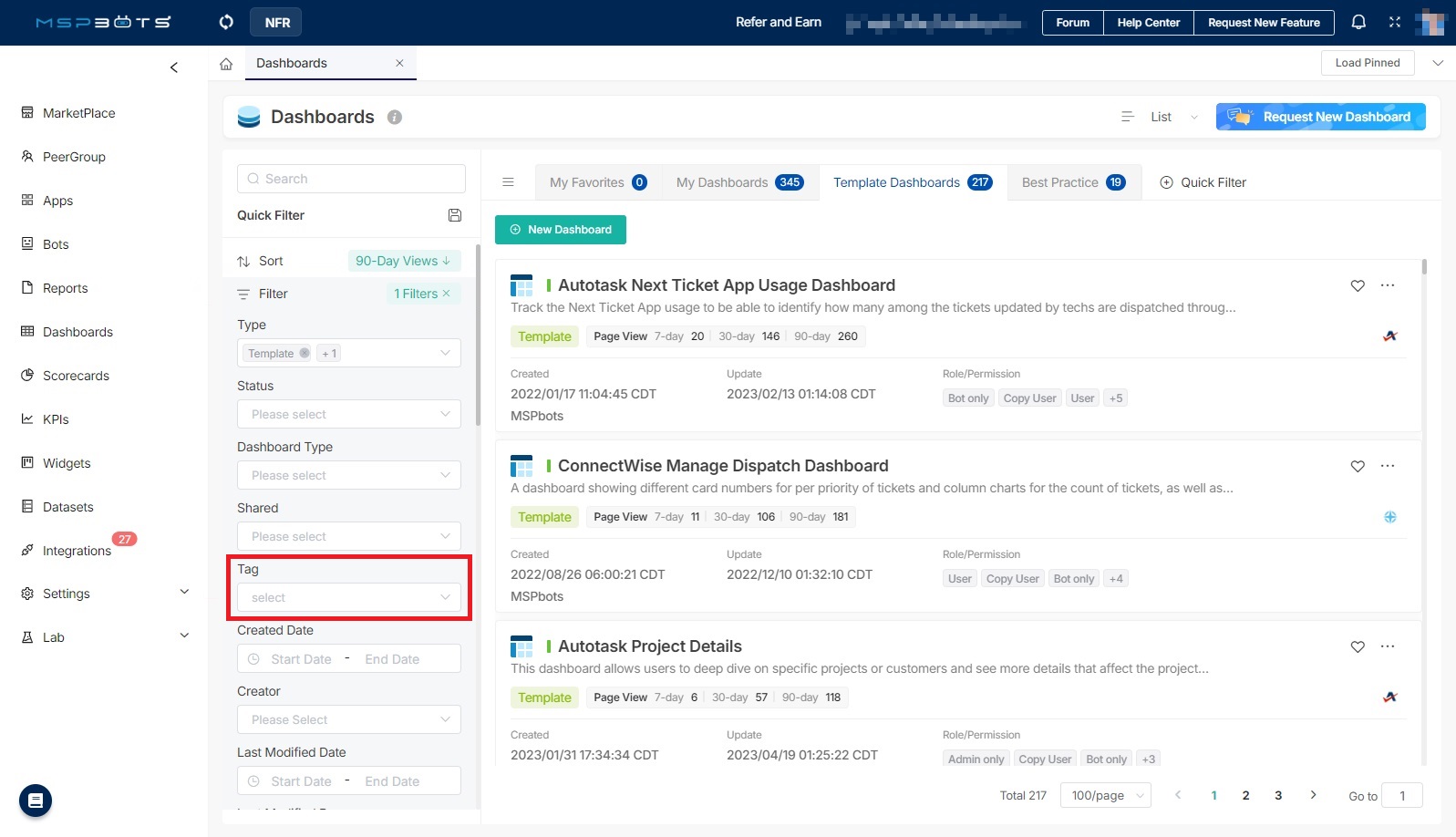
Task: Open the My Dashboards tab
Action: tap(739, 182)
